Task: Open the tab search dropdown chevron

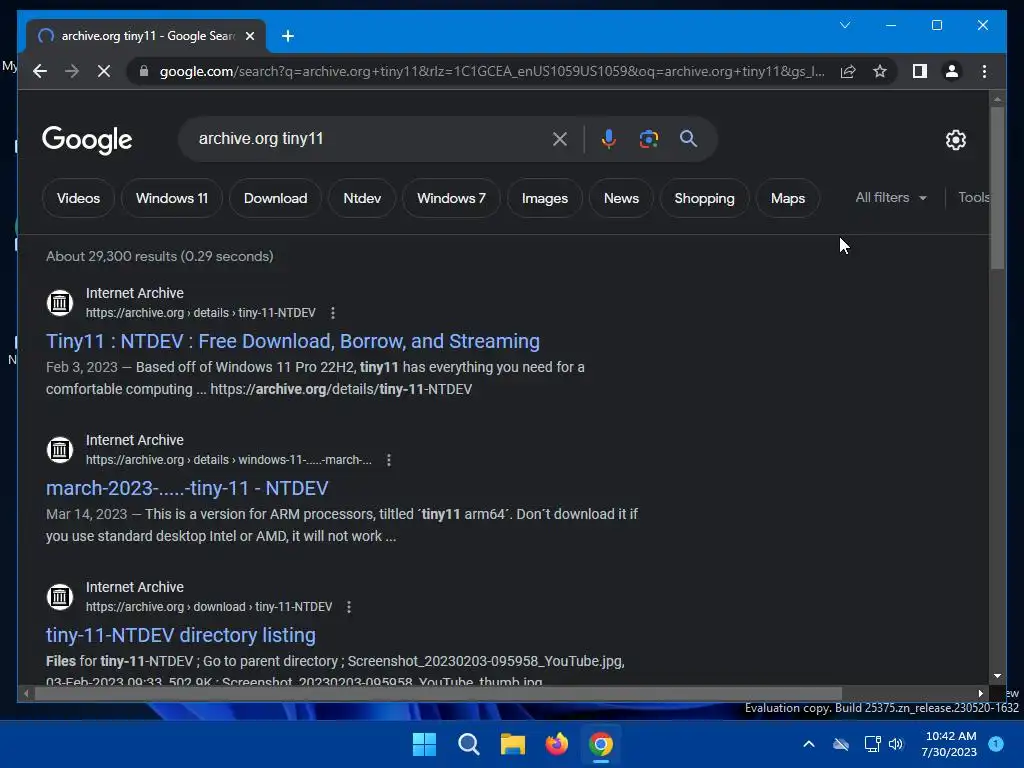Action: click(x=845, y=25)
